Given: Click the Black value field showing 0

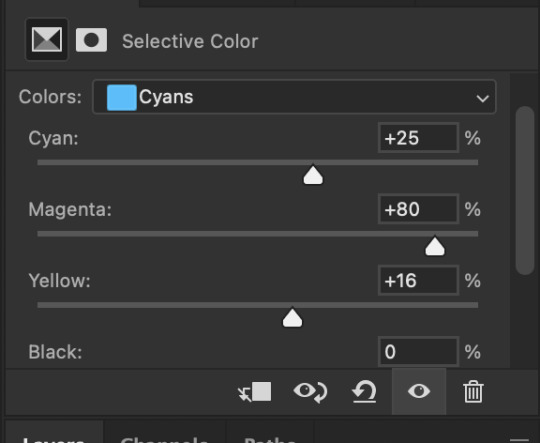Looking at the screenshot, I should pyautogui.click(x=418, y=352).
